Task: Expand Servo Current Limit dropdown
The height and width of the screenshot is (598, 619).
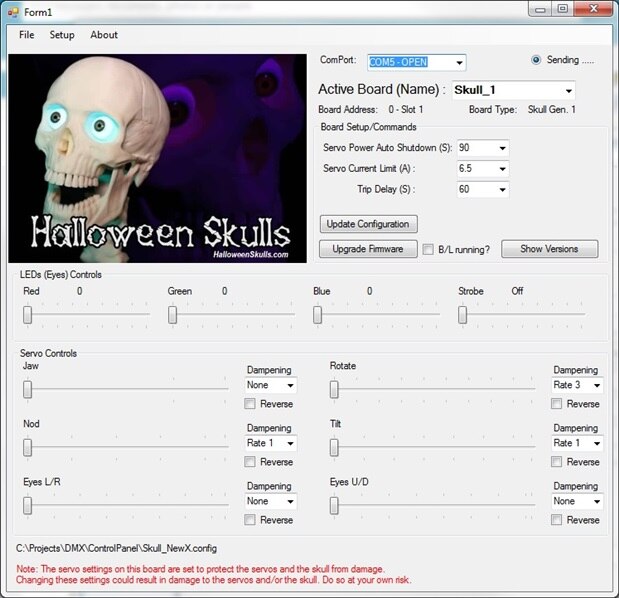Action: coord(483,169)
